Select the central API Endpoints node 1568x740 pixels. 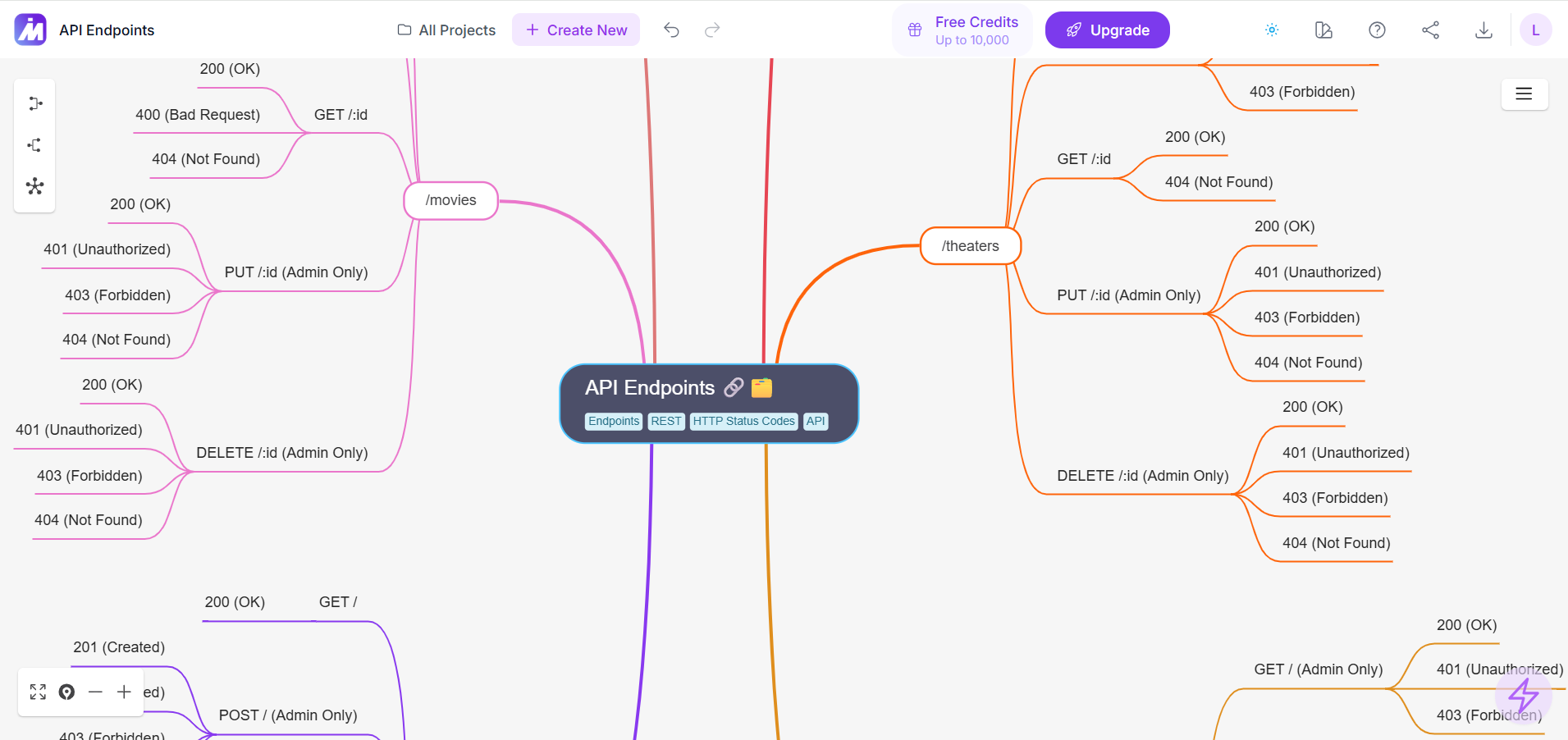(x=709, y=404)
